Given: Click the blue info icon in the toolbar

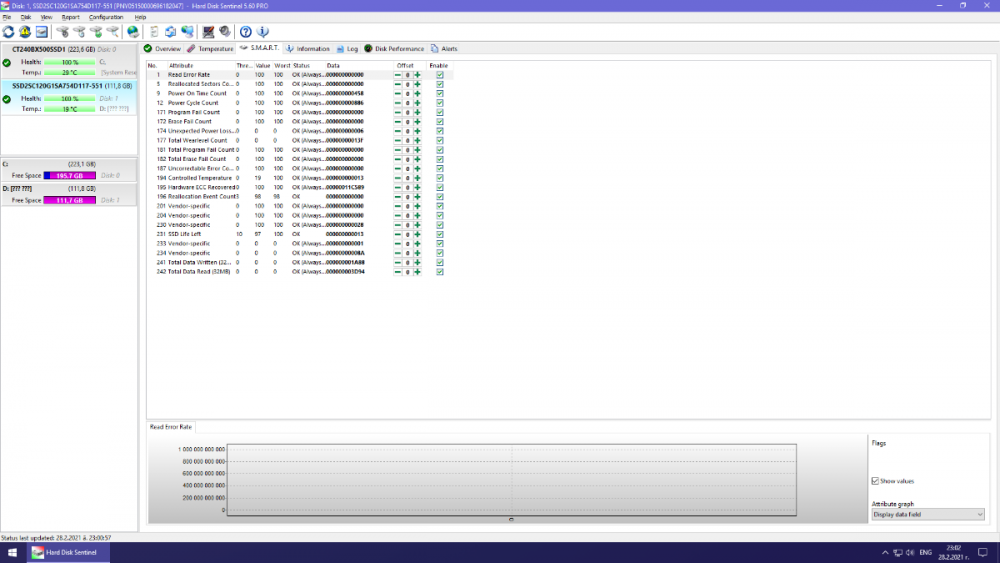Looking at the screenshot, I should click(x=263, y=32).
